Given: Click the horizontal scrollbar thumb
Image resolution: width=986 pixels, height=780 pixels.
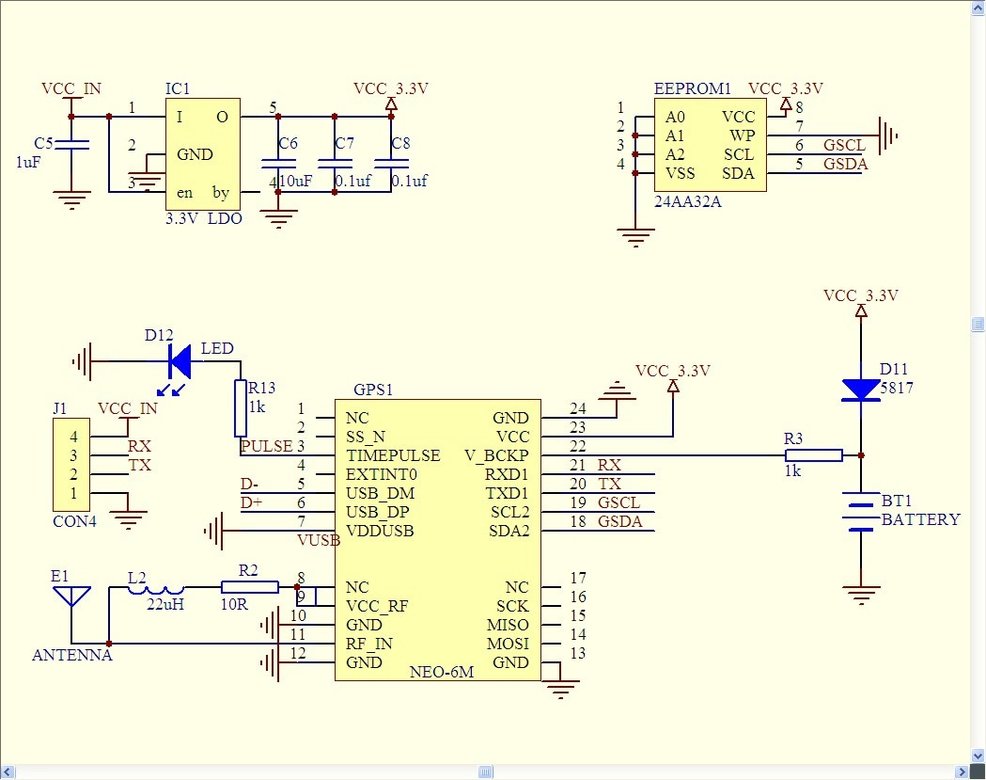Looking at the screenshot, I should pos(485,772).
